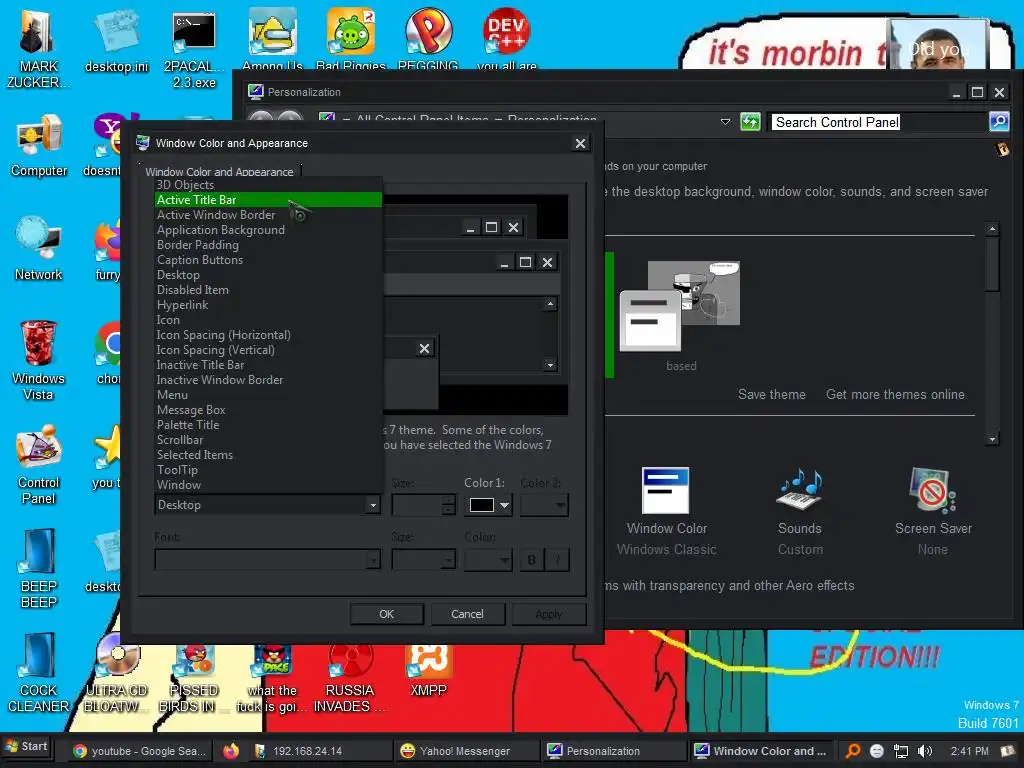Viewport: 1024px width, 768px height.
Task: Select the Bad Piggies desktop shortcut
Action: [351, 38]
